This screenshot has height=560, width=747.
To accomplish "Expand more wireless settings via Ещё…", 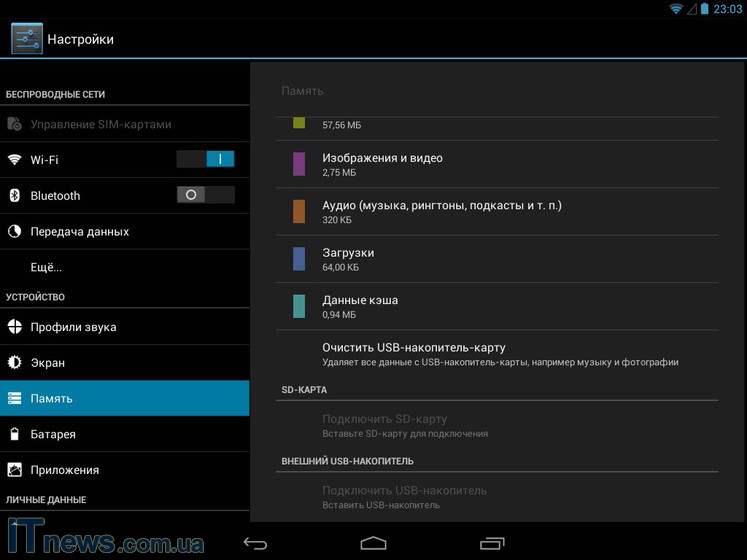I will tap(46, 267).
